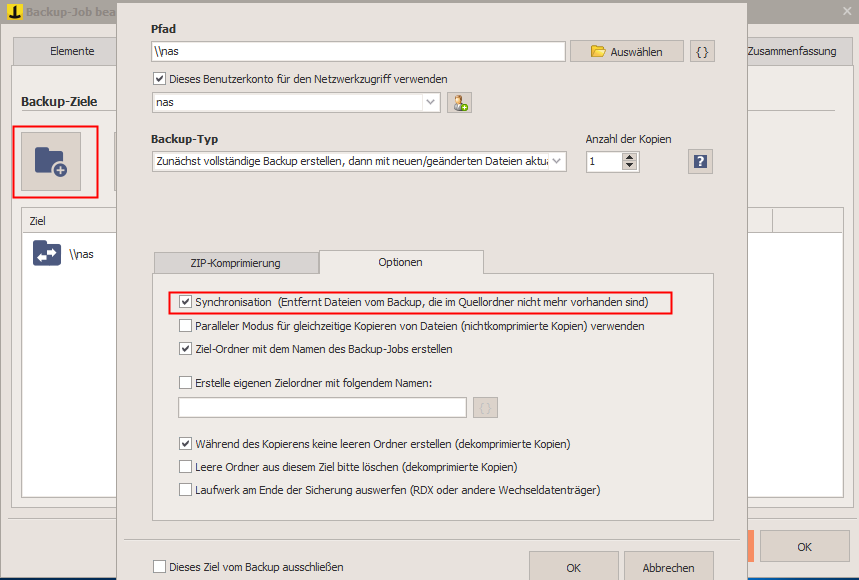The height and width of the screenshot is (580, 859).
Task: Confirm the destination dialog with OK
Action: [x=574, y=567]
